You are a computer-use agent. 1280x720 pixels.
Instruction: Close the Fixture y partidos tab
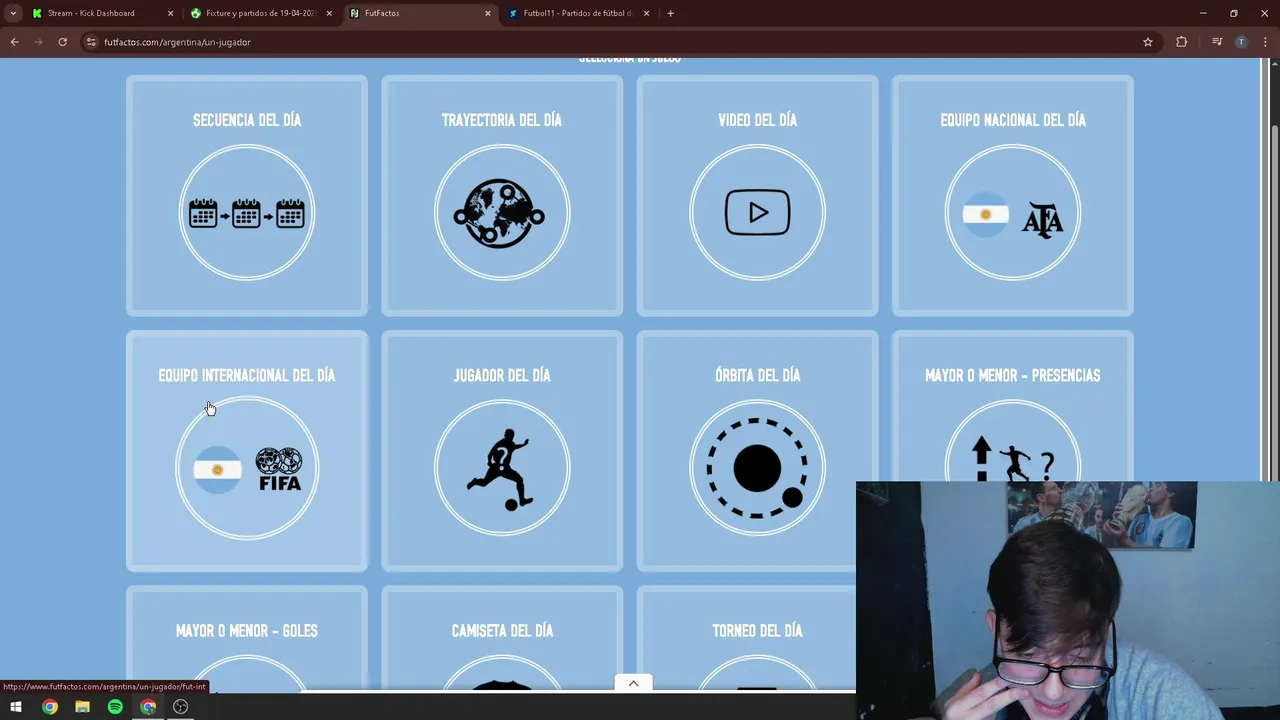pos(329,13)
